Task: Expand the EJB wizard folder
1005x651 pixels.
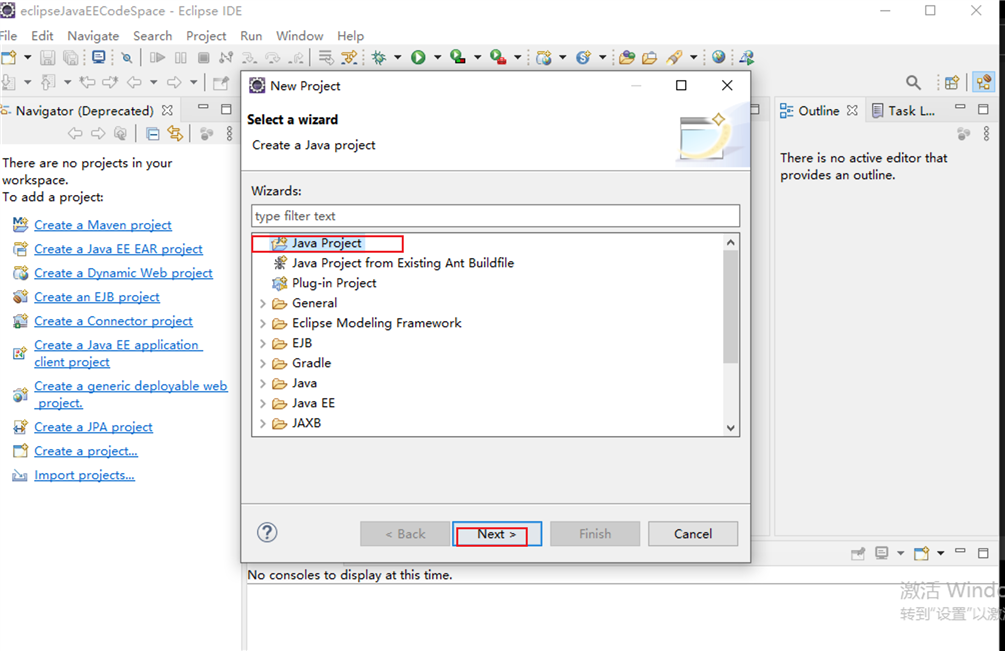Action: 263,343
